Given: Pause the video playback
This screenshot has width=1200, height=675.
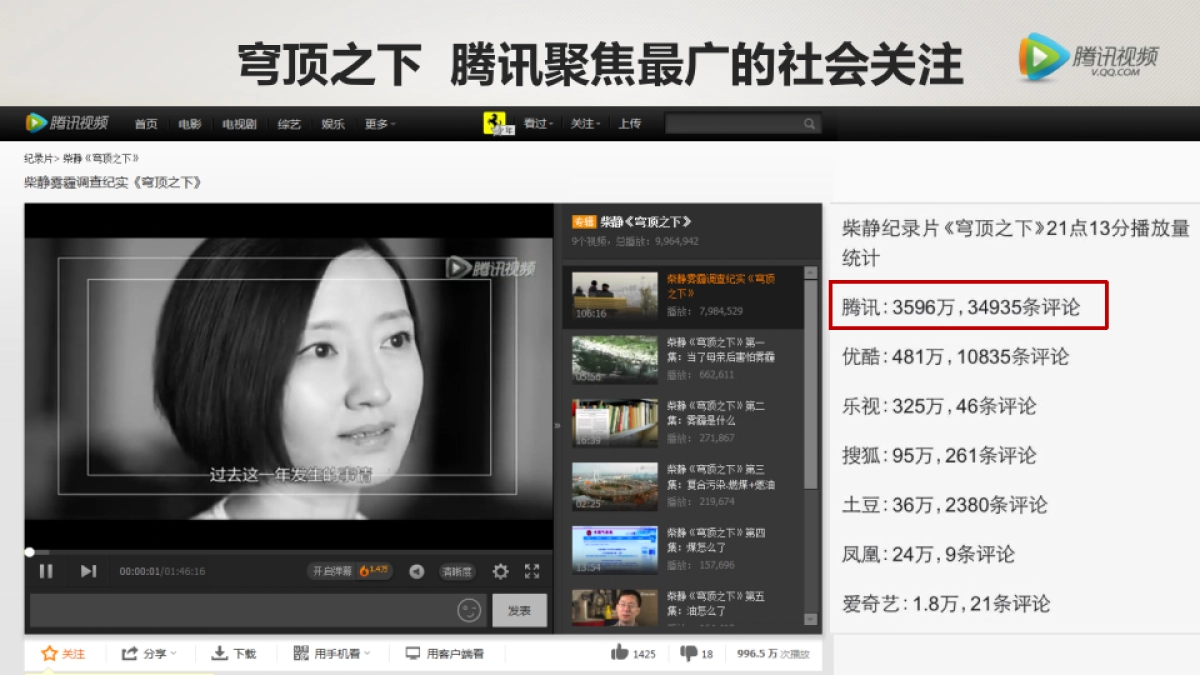Looking at the screenshot, I should pos(47,571).
